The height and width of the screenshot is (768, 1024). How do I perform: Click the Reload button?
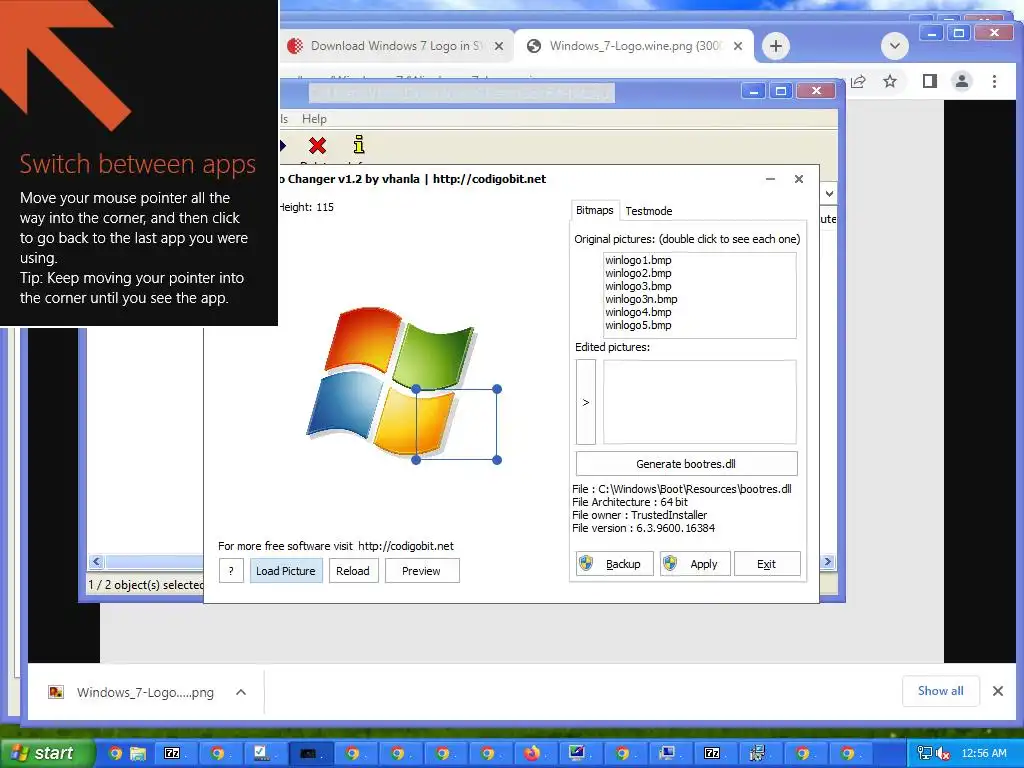coord(353,570)
